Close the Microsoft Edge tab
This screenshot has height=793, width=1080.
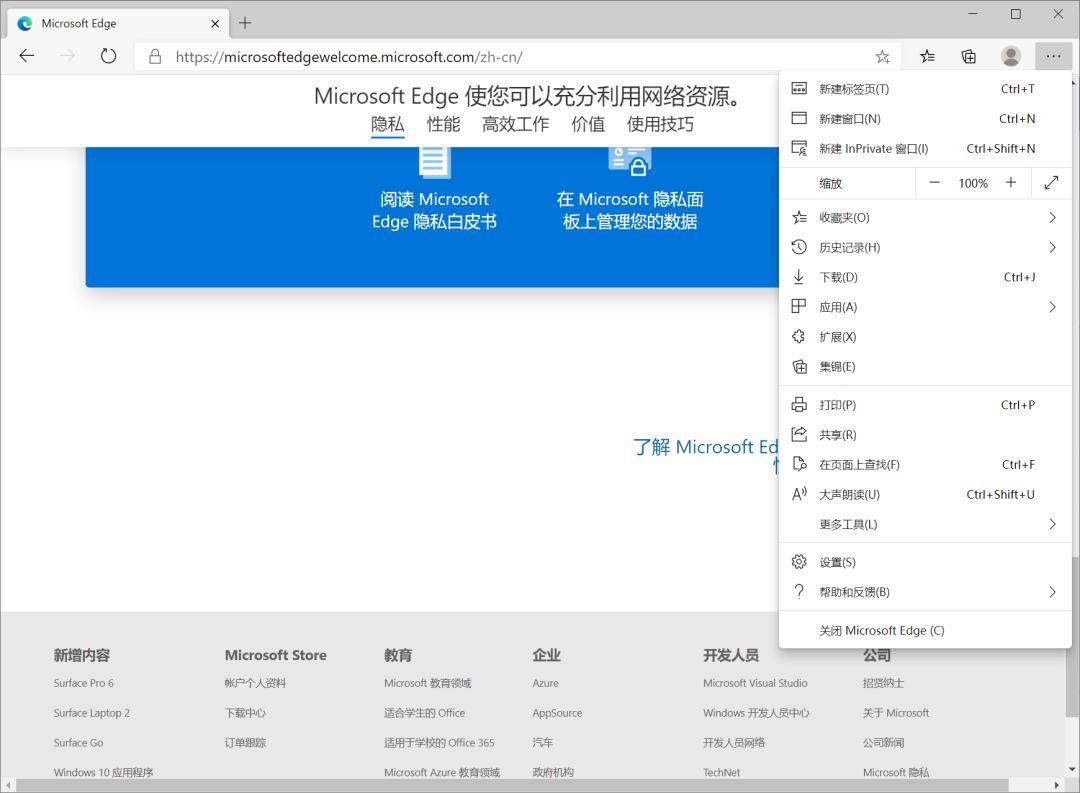coord(215,23)
